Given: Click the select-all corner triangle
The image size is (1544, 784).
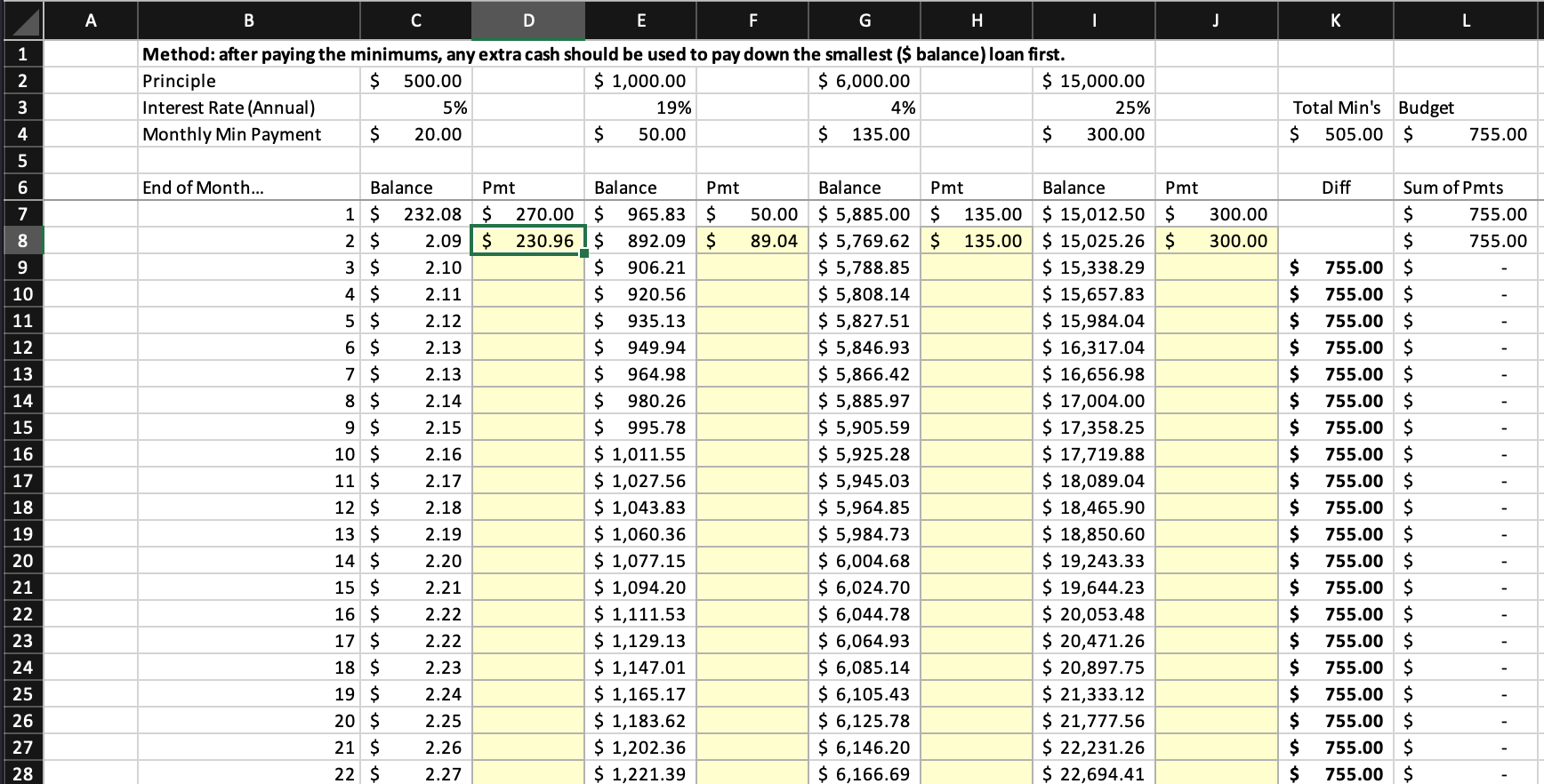Looking at the screenshot, I should point(22,20).
